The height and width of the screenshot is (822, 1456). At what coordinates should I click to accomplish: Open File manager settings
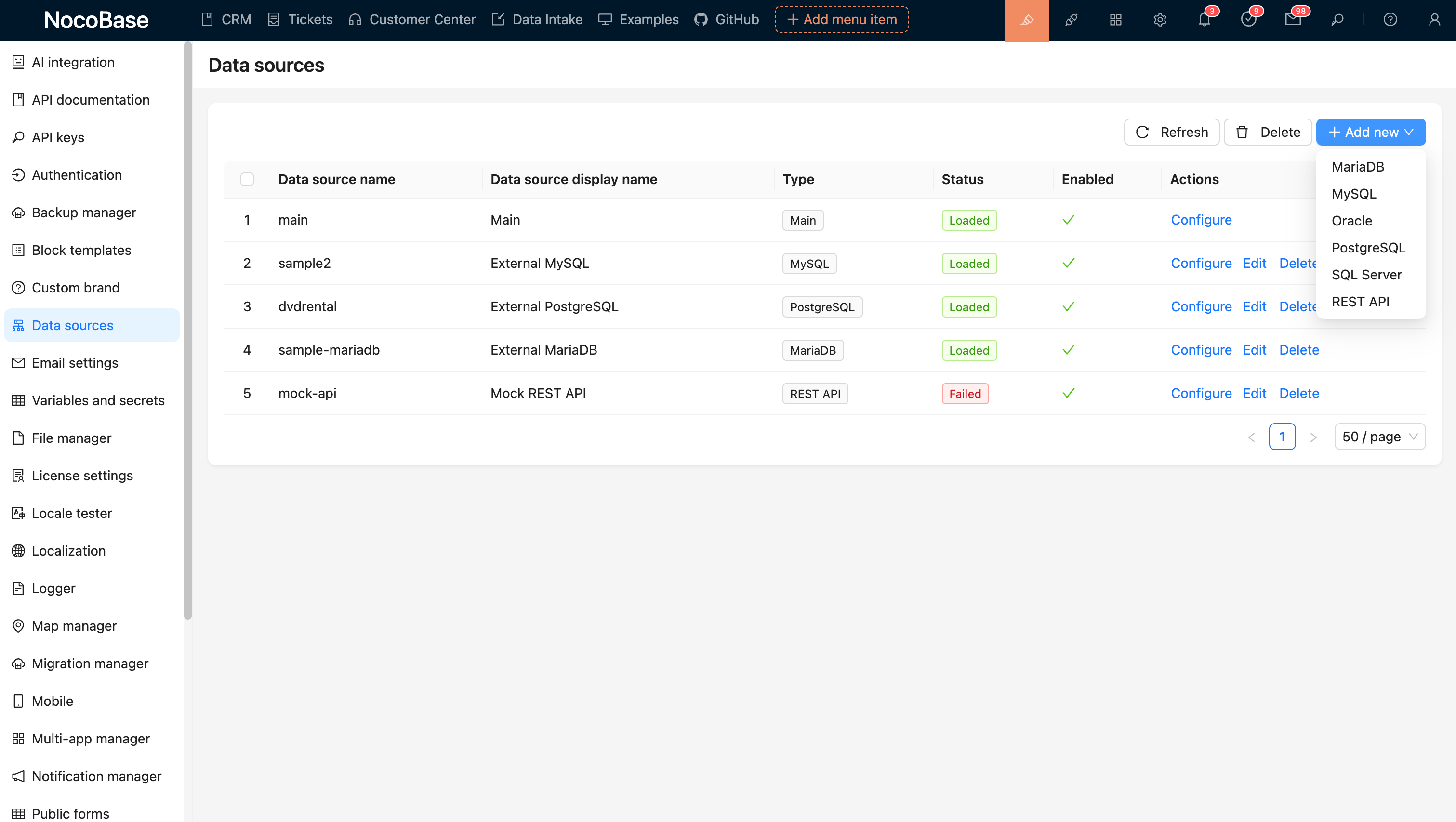tap(92, 438)
